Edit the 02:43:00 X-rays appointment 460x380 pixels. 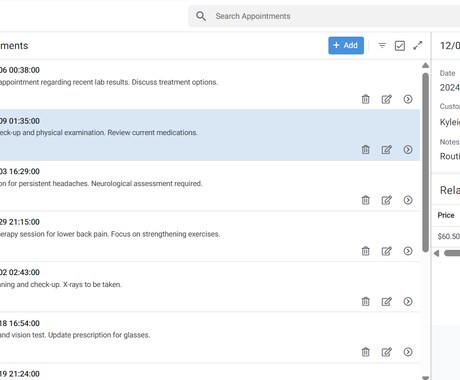(387, 301)
